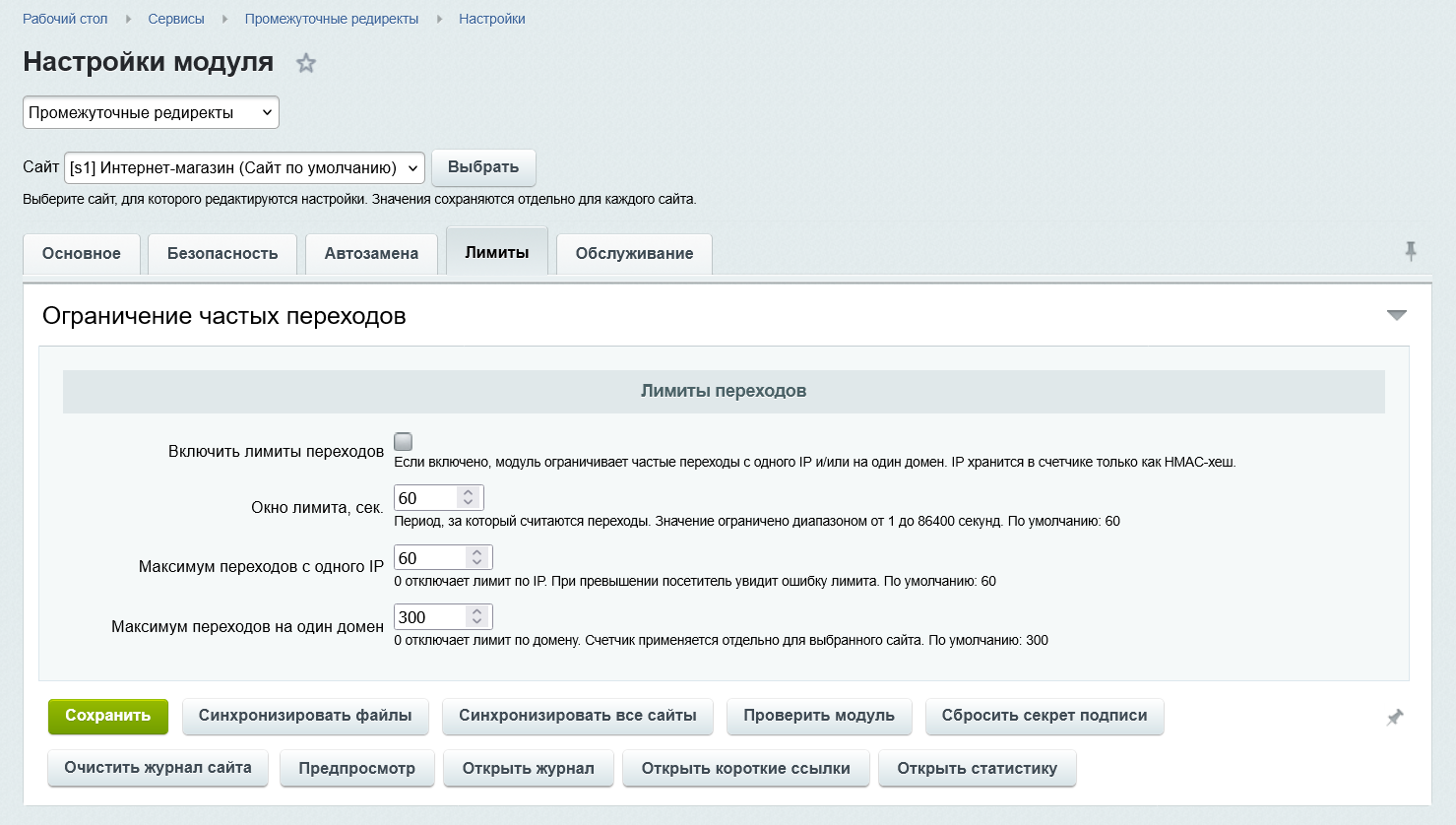Click the green Сохранить button
Screen dimensions: 1456x825
pyautogui.click(x=107, y=716)
